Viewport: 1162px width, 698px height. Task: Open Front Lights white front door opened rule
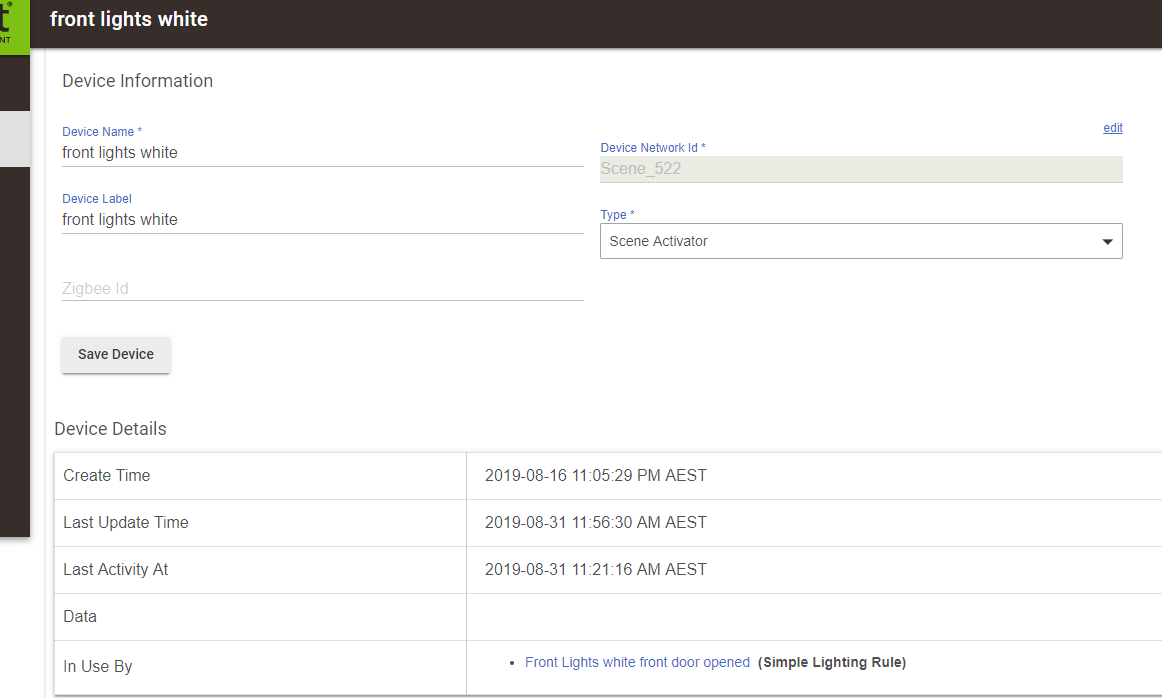pyautogui.click(x=637, y=662)
